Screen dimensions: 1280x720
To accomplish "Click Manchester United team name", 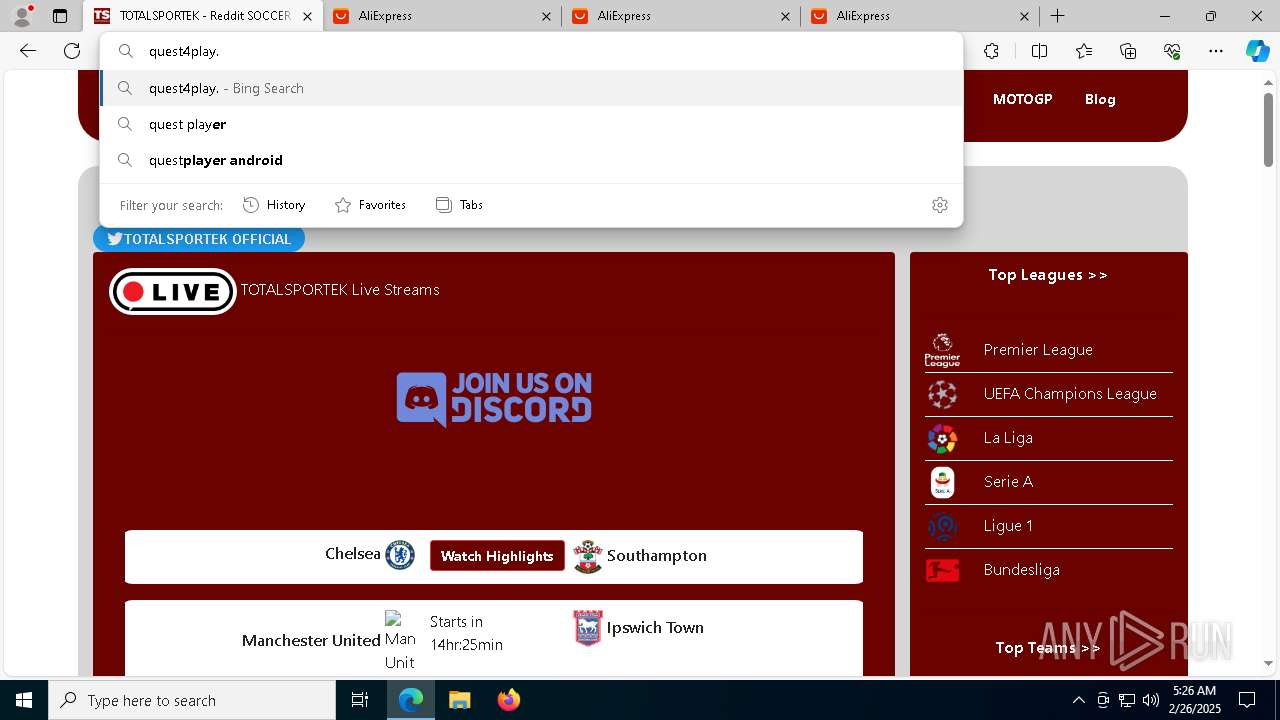I will coord(311,640).
